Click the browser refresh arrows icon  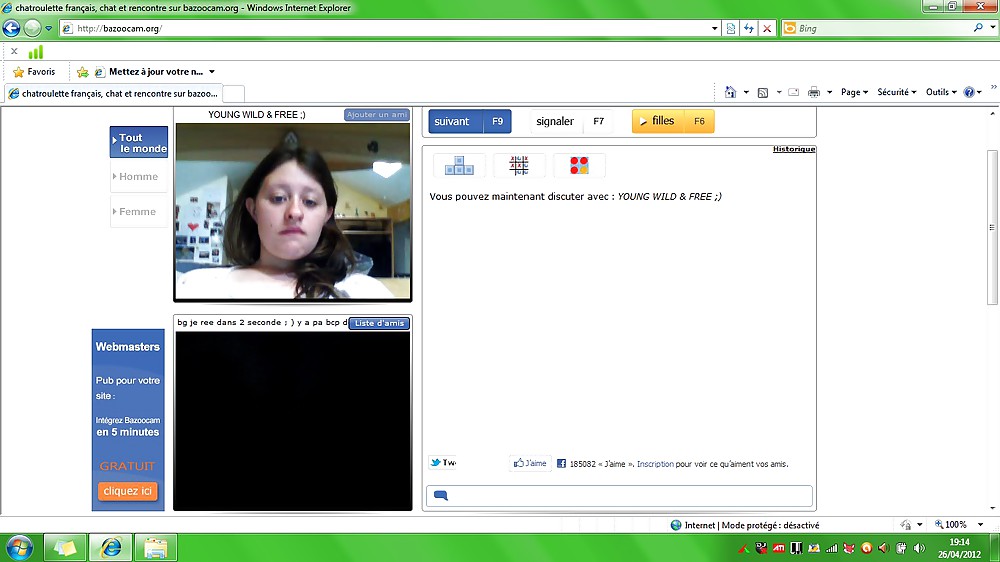point(749,29)
